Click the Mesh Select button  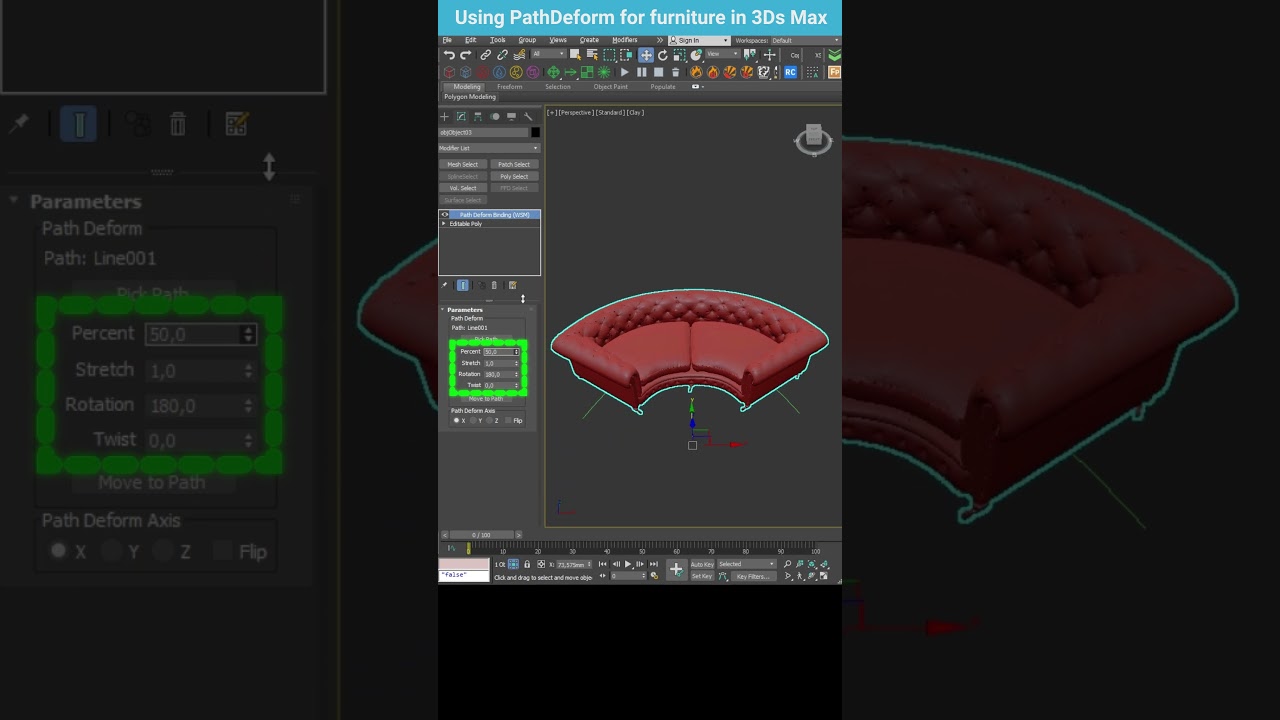(463, 164)
